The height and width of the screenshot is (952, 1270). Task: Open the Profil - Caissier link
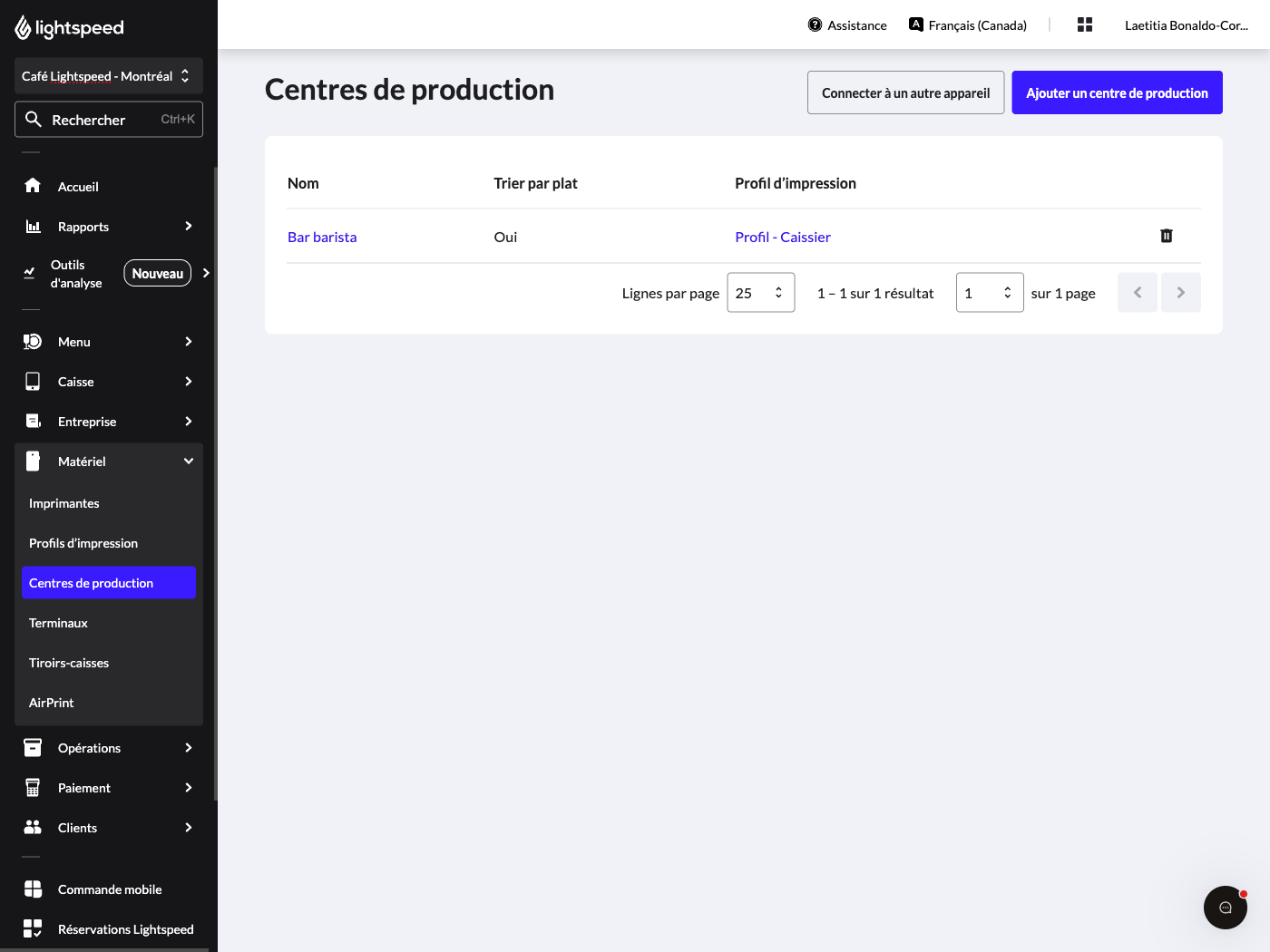click(783, 237)
